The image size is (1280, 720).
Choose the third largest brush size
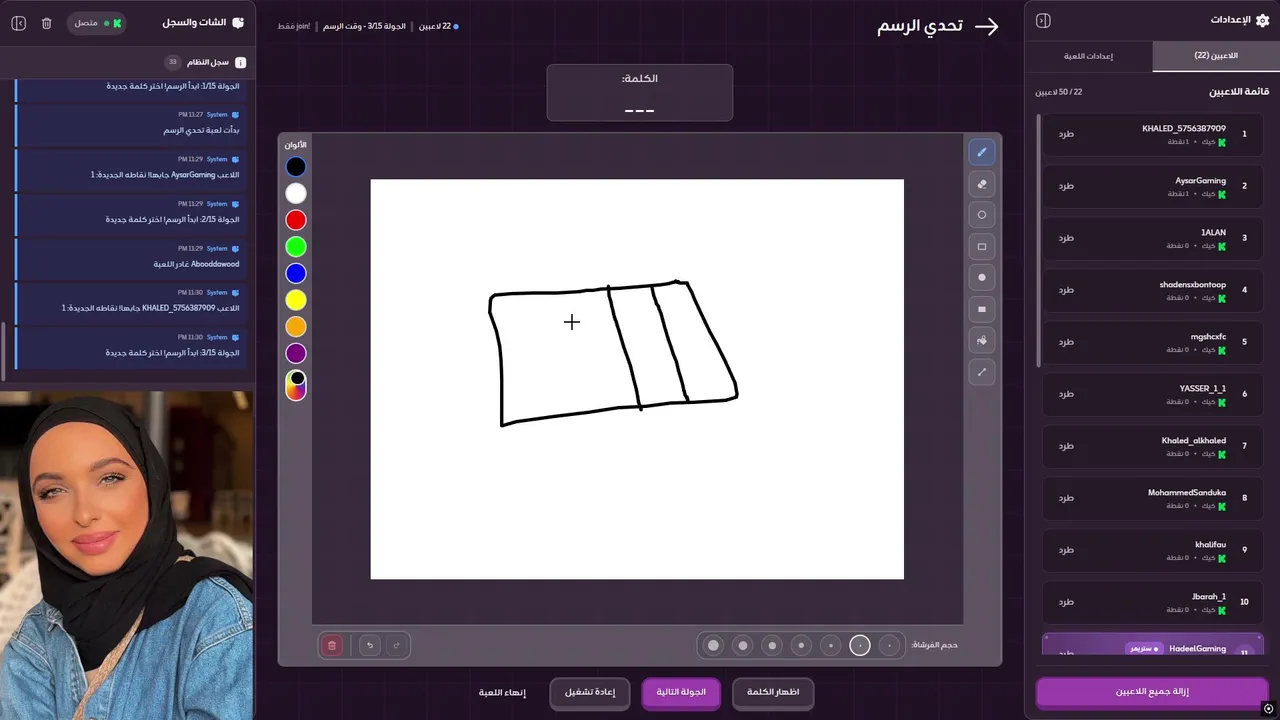point(772,646)
